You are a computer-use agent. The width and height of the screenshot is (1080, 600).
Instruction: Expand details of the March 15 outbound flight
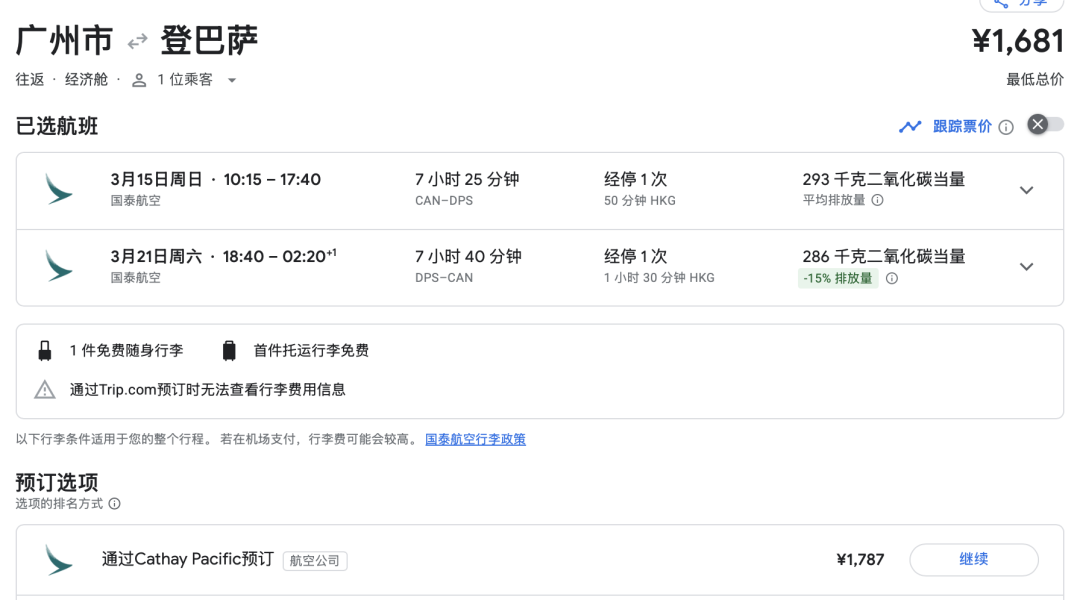1026,189
